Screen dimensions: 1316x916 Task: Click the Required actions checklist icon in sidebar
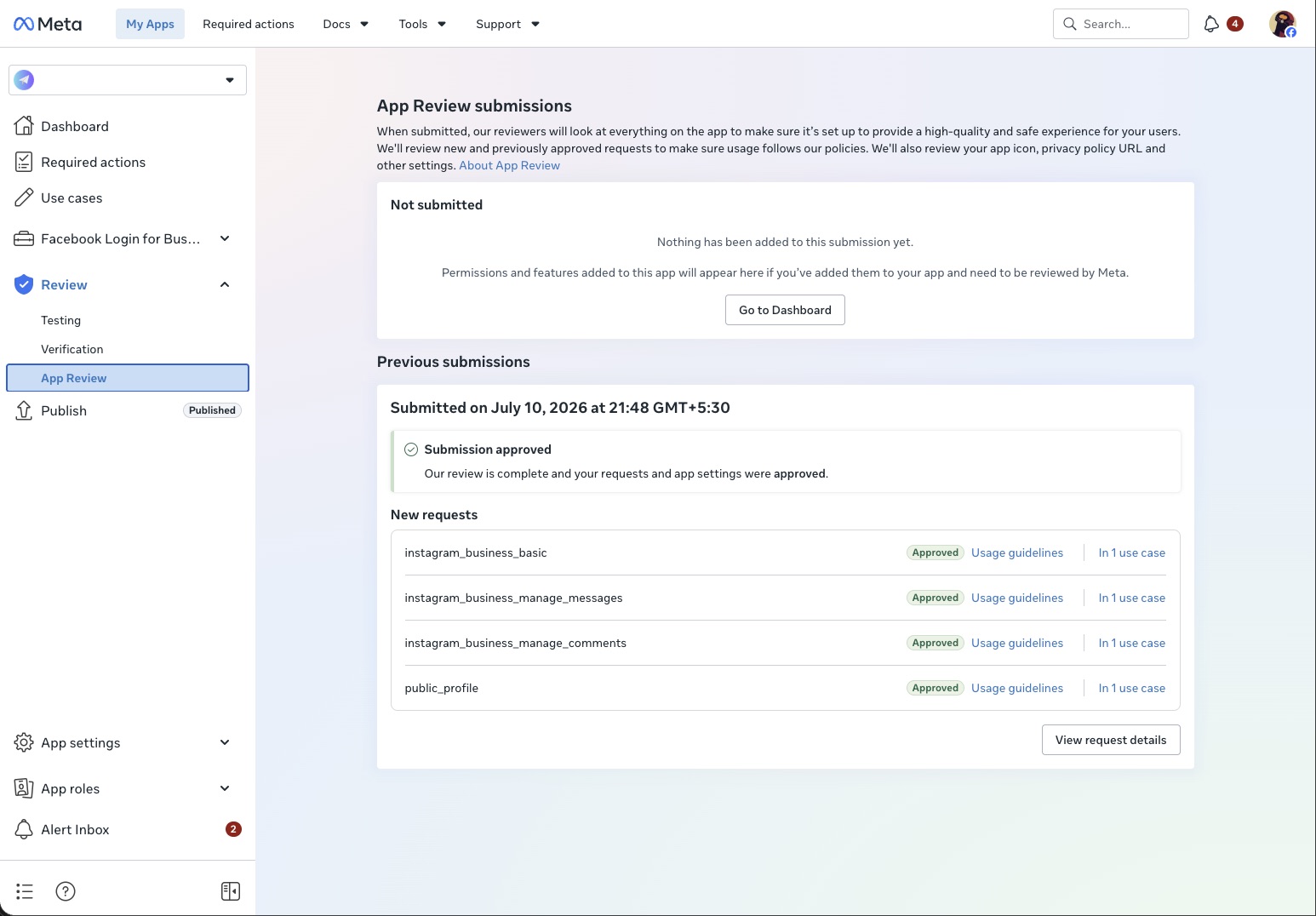(x=24, y=162)
